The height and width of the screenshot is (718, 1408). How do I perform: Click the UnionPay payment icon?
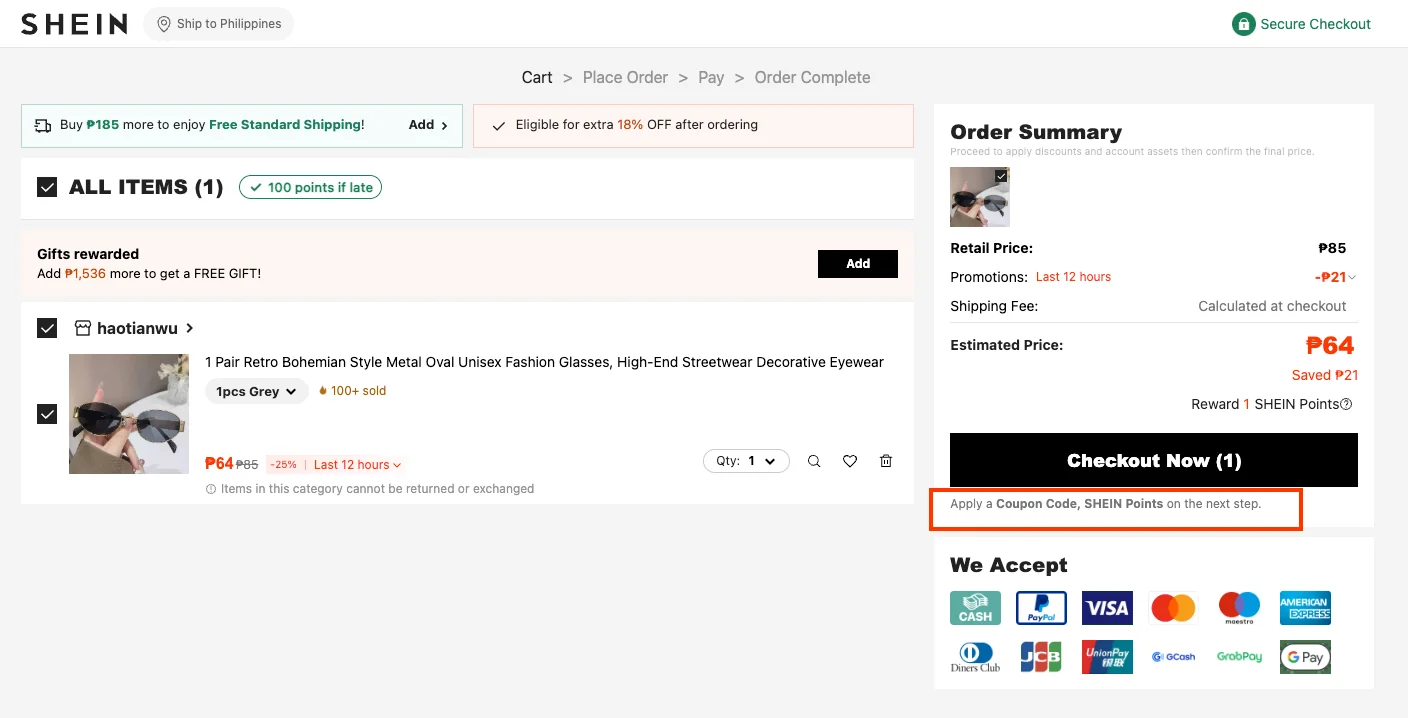click(x=1107, y=657)
